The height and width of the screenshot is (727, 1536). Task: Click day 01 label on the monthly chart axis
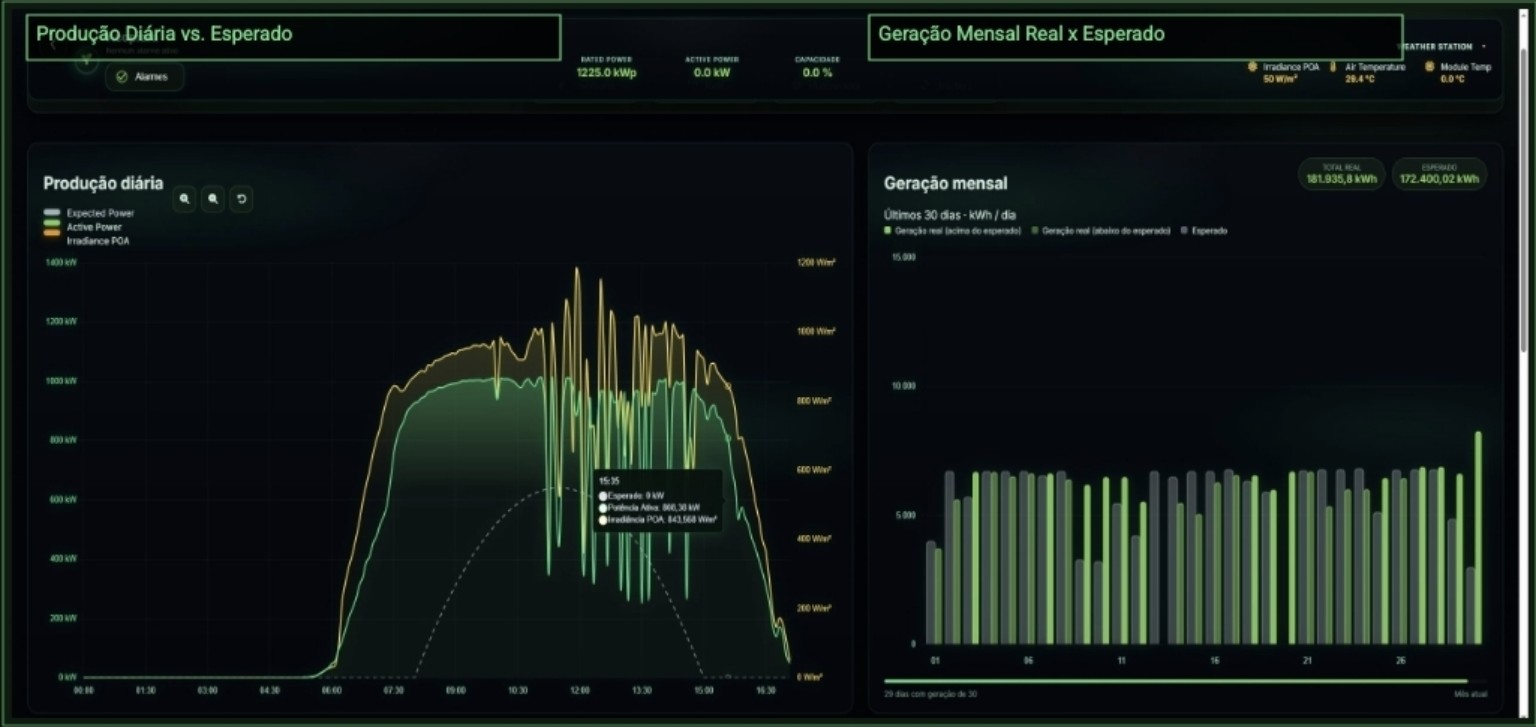coord(935,661)
